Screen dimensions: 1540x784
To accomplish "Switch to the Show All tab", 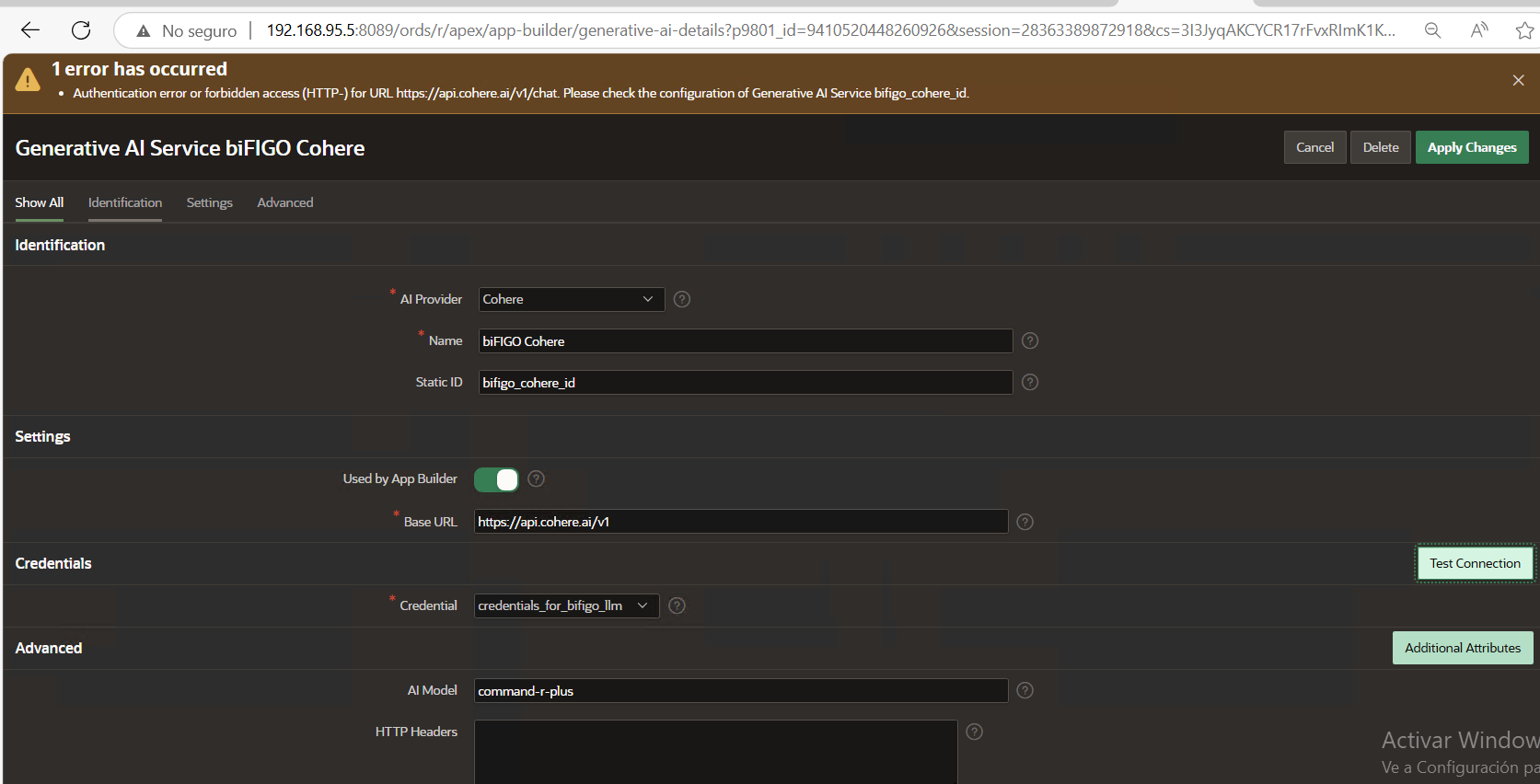I will [40, 202].
